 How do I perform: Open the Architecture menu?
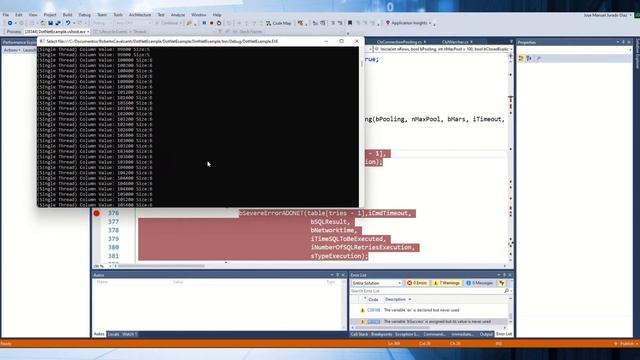(x=140, y=15)
